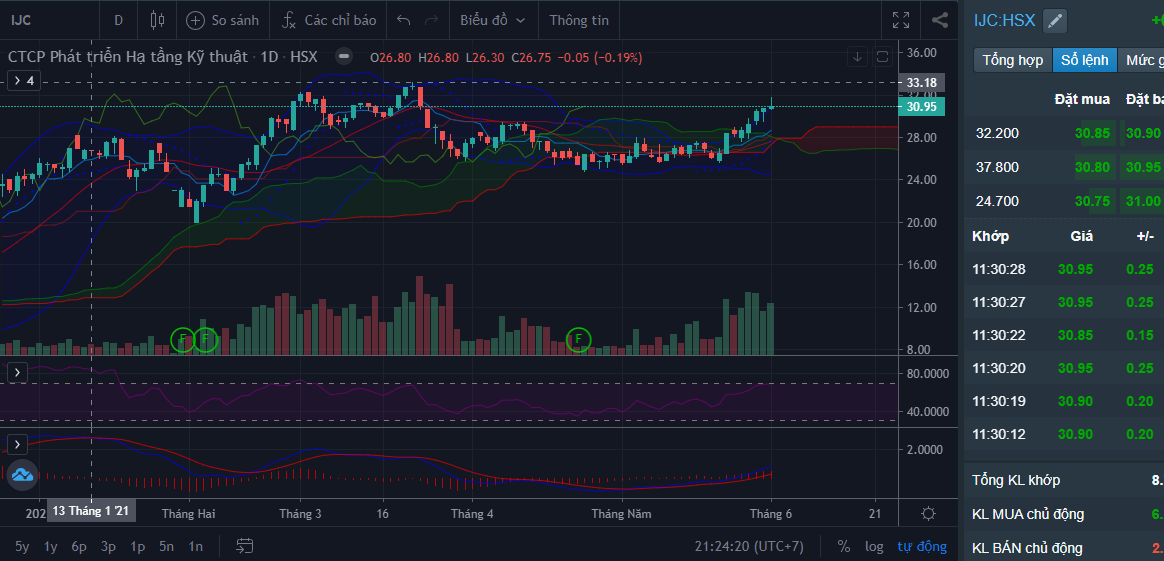Screen dimensions: 1164x561
Task: Undo the last chart action
Action: pyautogui.click(x=404, y=20)
